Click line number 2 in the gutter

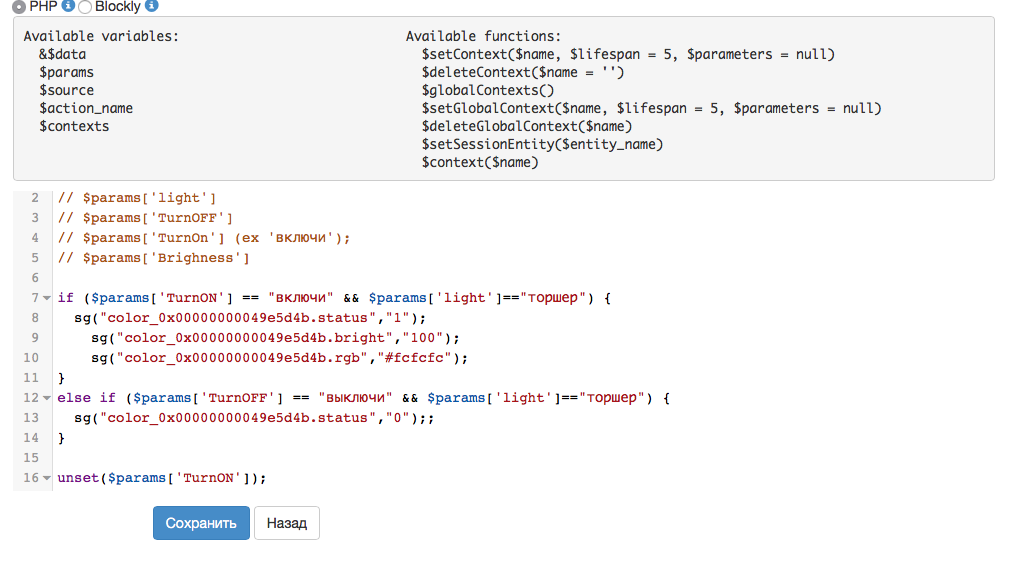tap(34, 198)
